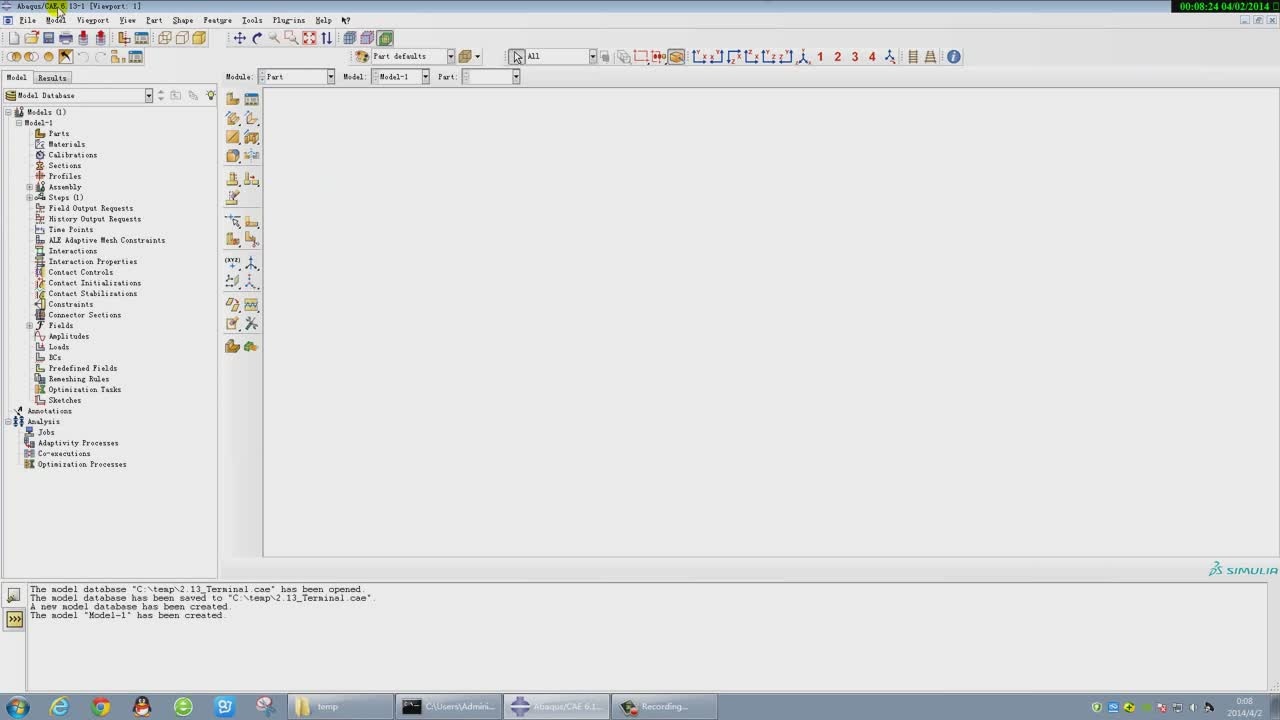
Task: Open the Viewport menu
Action: pos(93,20)
